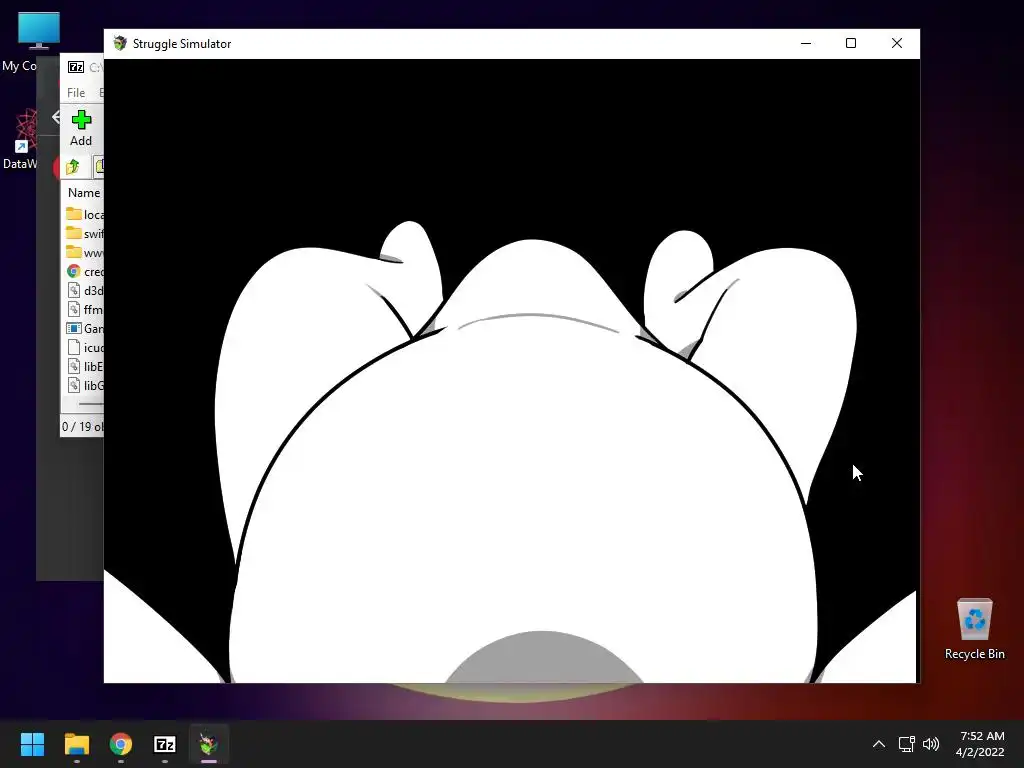Viewport: 1024px width, 768px height.
Task: Minimize the Struggle Simulator window
Action: click(806, 43)
